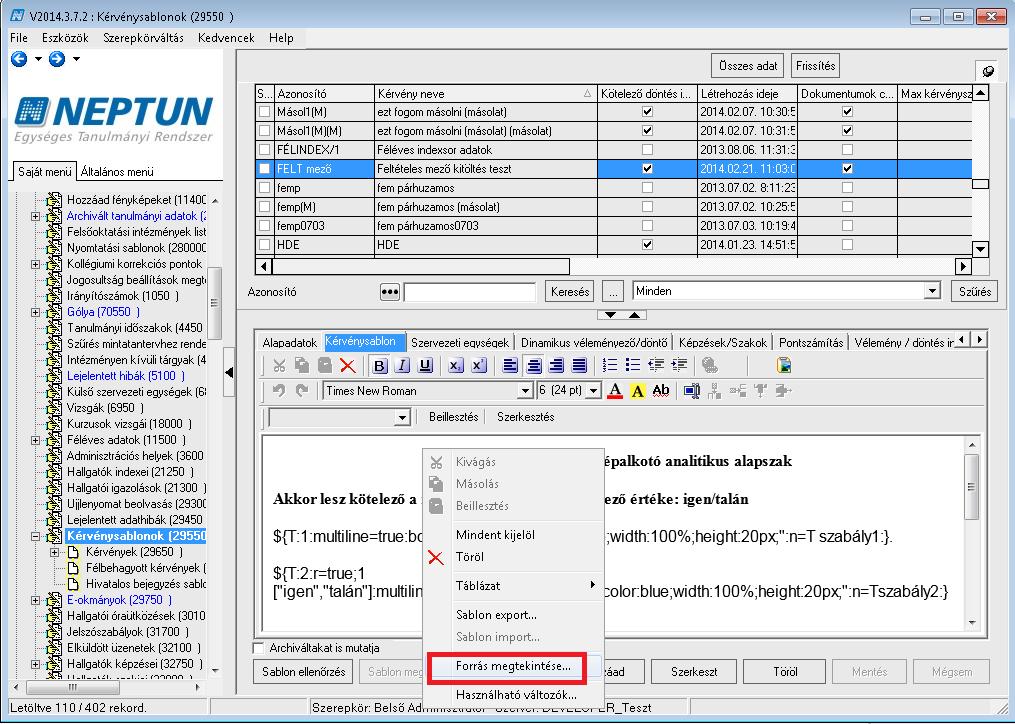
Task: Click the three-dots icon beside Azonosító
Action: (390, 292)
